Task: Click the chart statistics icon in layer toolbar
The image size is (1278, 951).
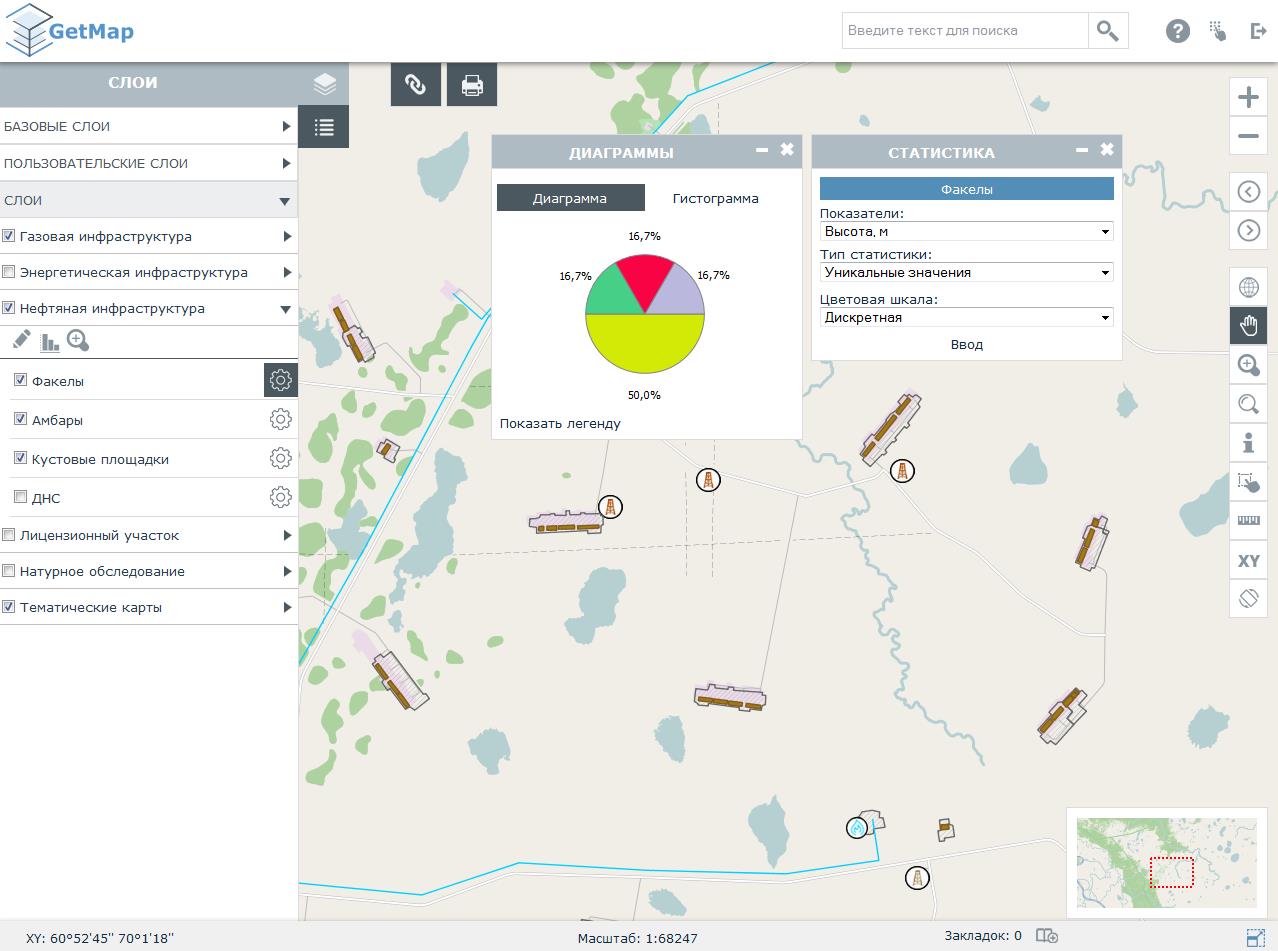Action: click(50, 342)
